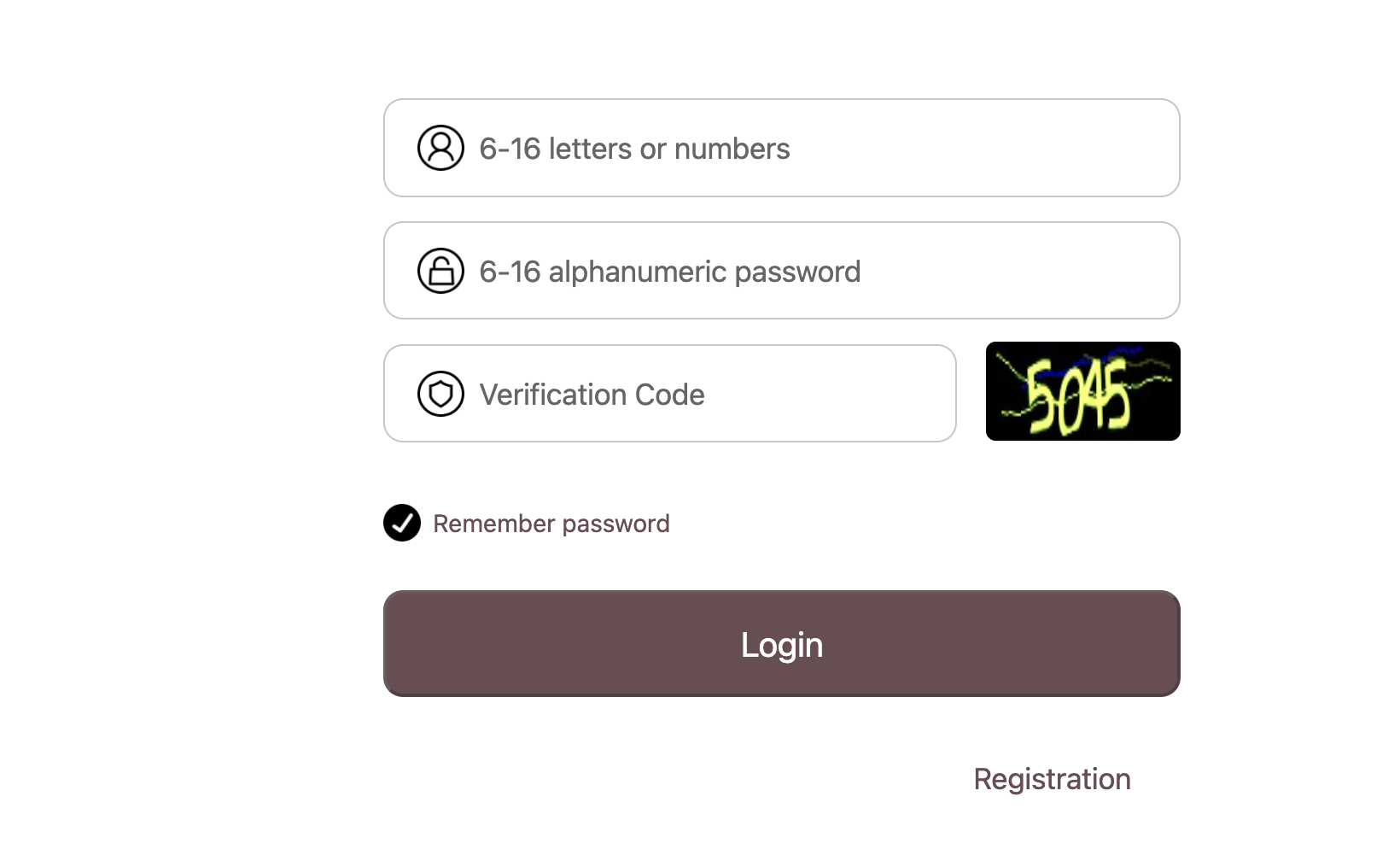Click the user avatar icon in username field
Image resolution: width=1400 pixels, height=849 pixels.
pyautogui.click(x=440, y=148)
